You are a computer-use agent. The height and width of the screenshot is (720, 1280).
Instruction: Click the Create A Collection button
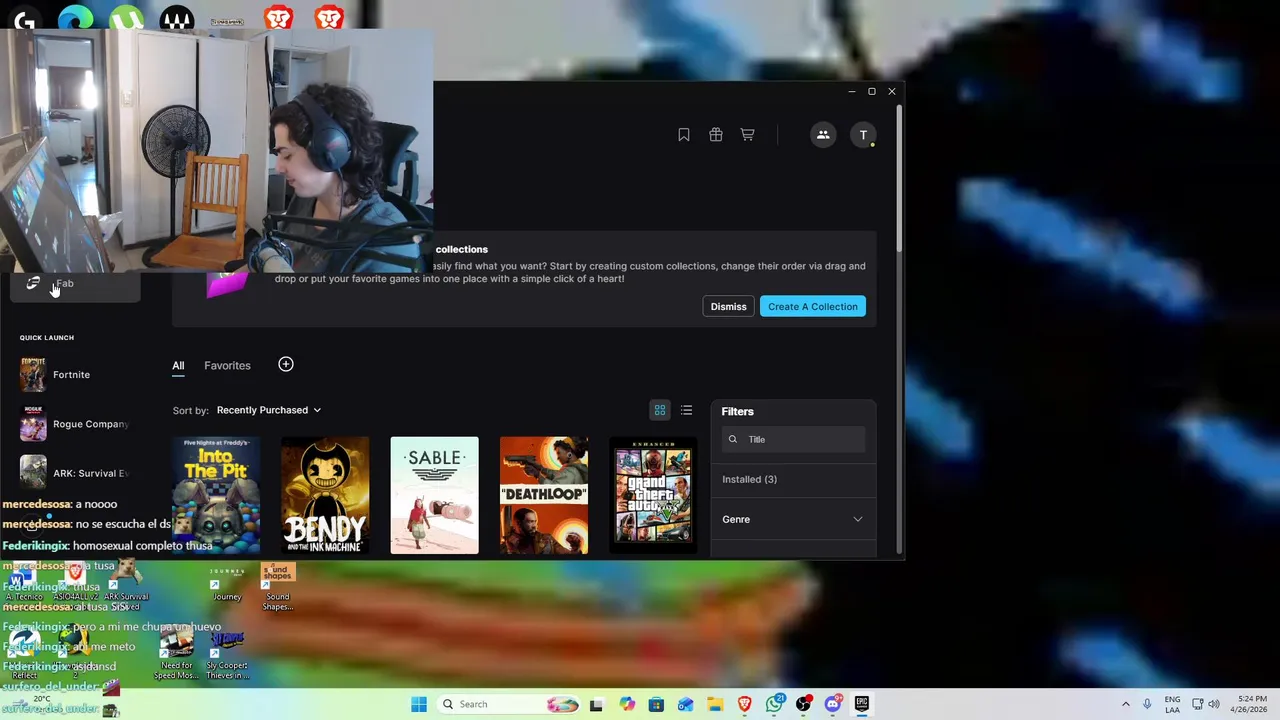[x=813, y=307]
